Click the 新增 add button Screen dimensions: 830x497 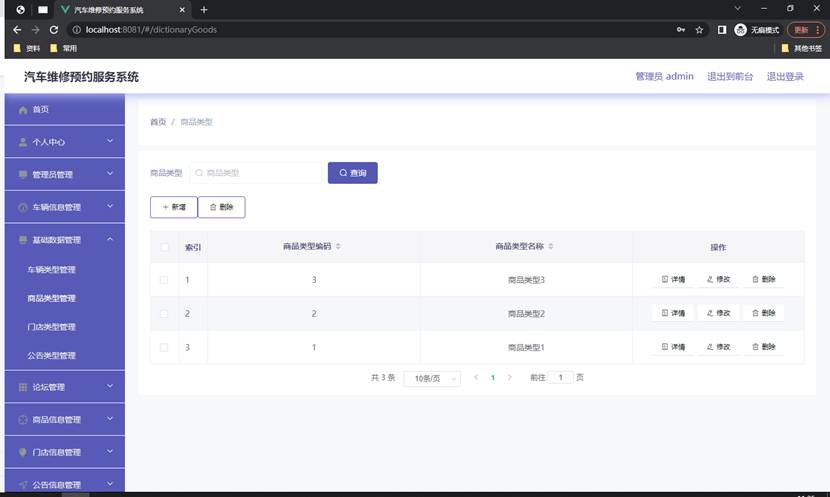point(174,207)
